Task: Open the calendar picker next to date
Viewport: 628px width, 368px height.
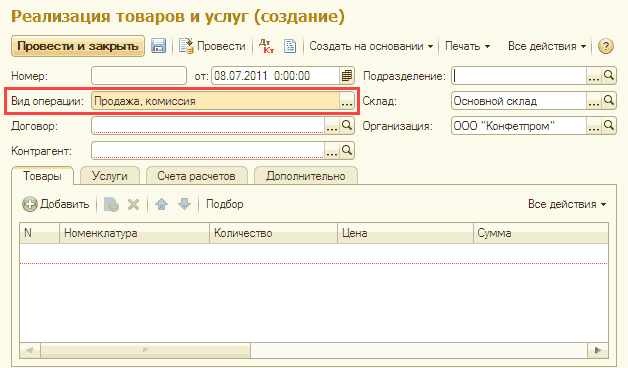Action: [347, 76]
